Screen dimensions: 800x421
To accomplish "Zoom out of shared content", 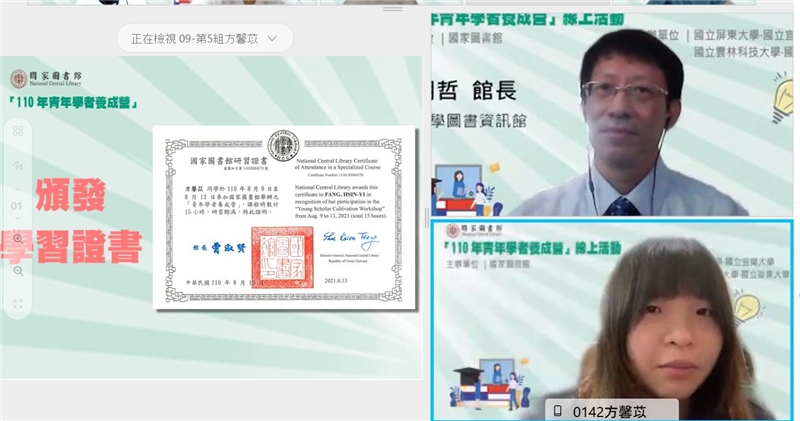I will 18,271.
